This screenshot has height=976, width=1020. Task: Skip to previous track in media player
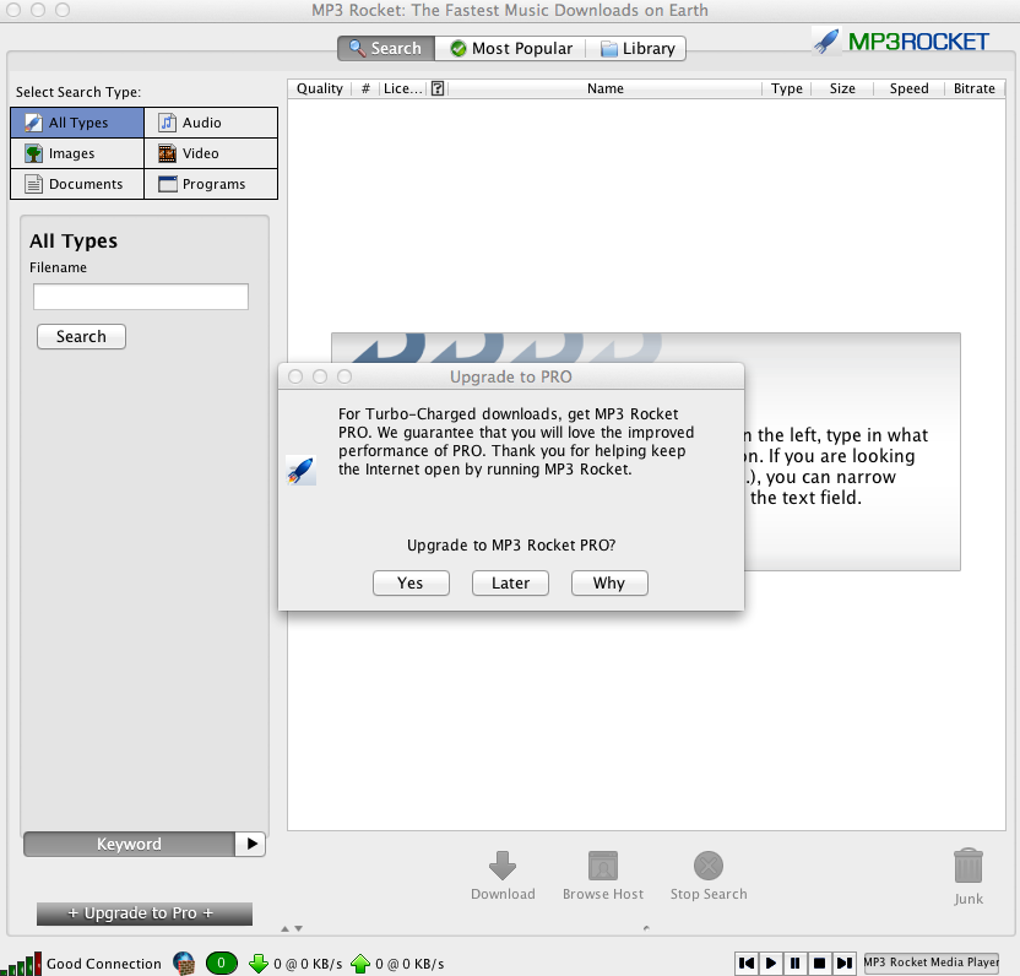point(747,963)
